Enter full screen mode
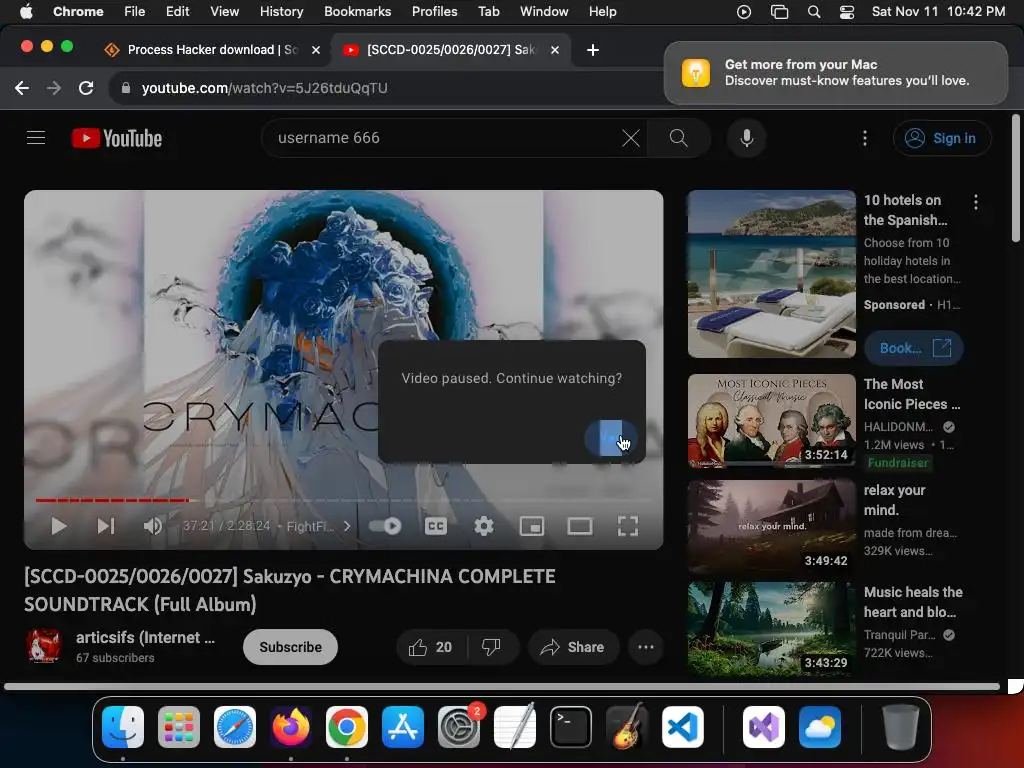 pos(628,526)
